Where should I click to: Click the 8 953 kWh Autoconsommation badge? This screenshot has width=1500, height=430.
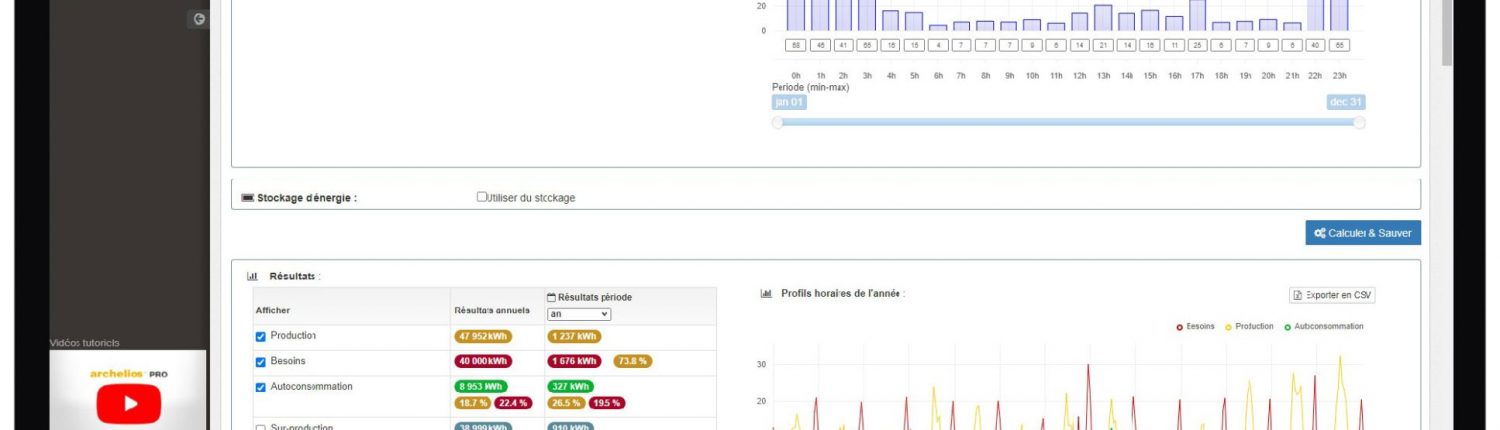481,387
